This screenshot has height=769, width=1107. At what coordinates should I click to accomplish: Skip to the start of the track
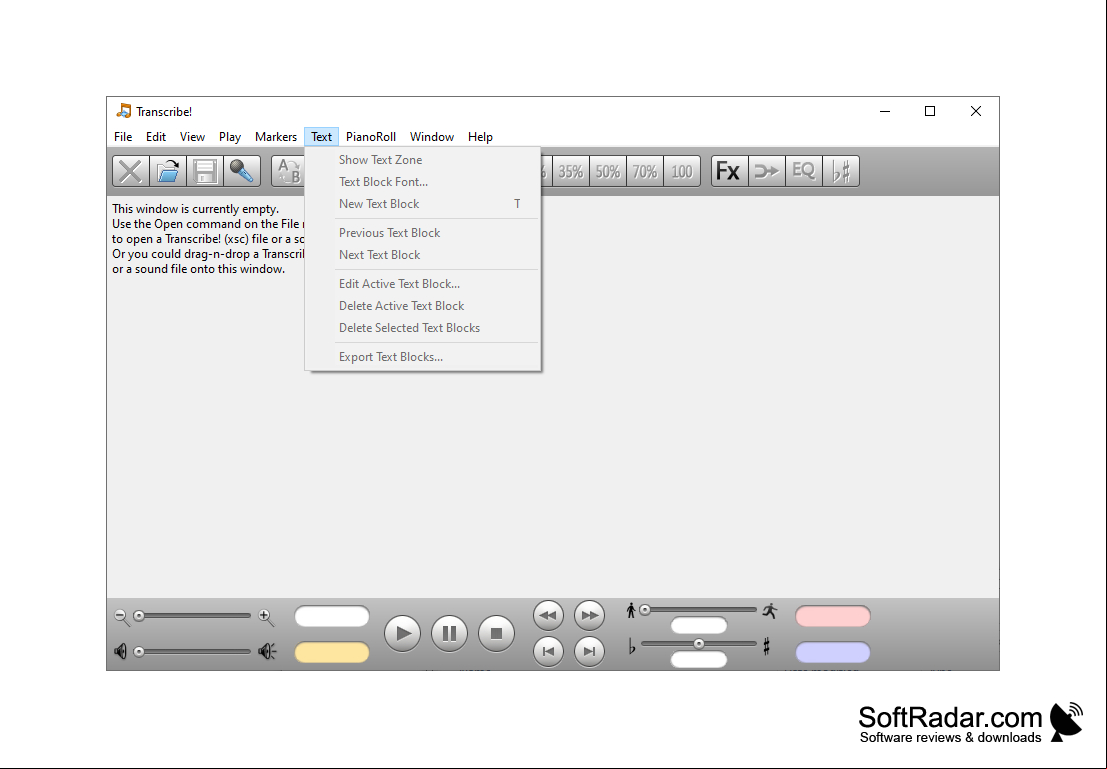click(x=549, y=651)
